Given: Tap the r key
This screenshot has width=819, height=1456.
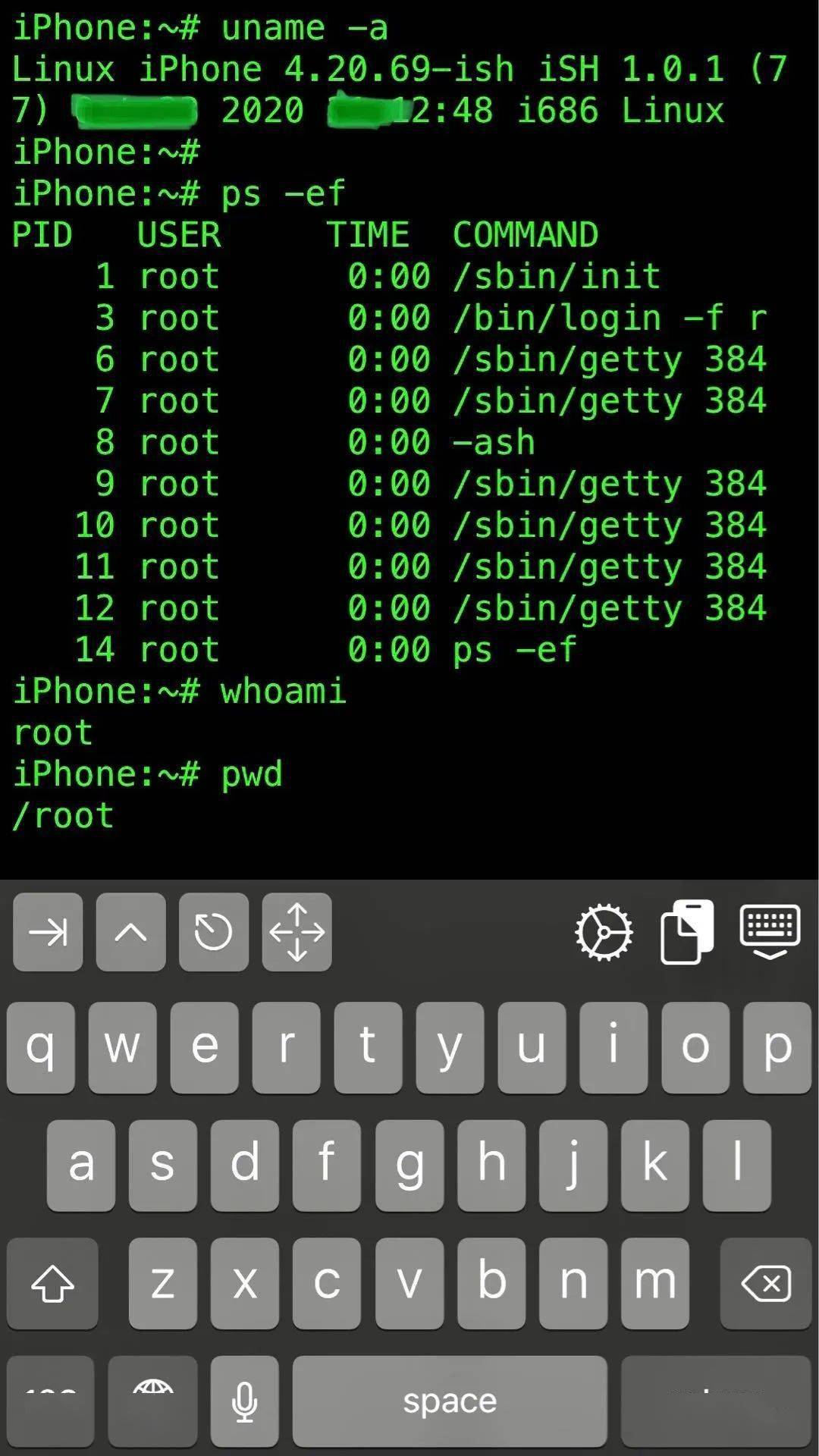Looking at the screenshot, I should click(286, 1047).
